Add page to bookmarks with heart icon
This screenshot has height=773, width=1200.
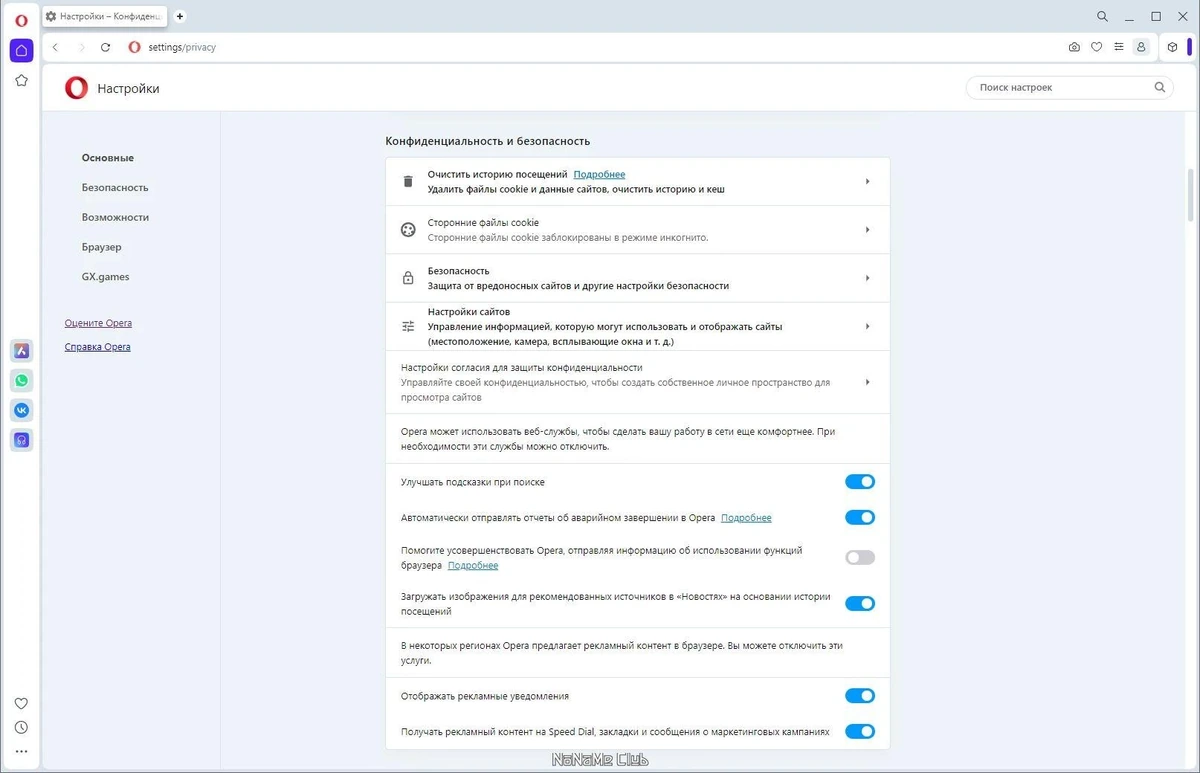click(1096, 47)
